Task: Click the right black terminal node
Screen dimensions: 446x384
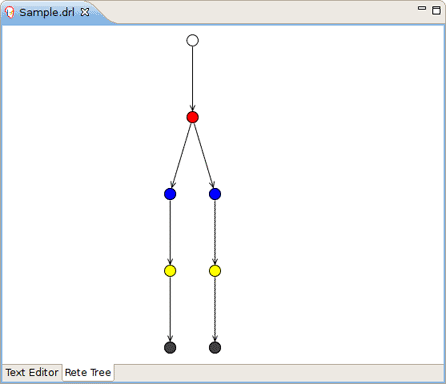Action: pyautogui.click(x=215, y=348)
